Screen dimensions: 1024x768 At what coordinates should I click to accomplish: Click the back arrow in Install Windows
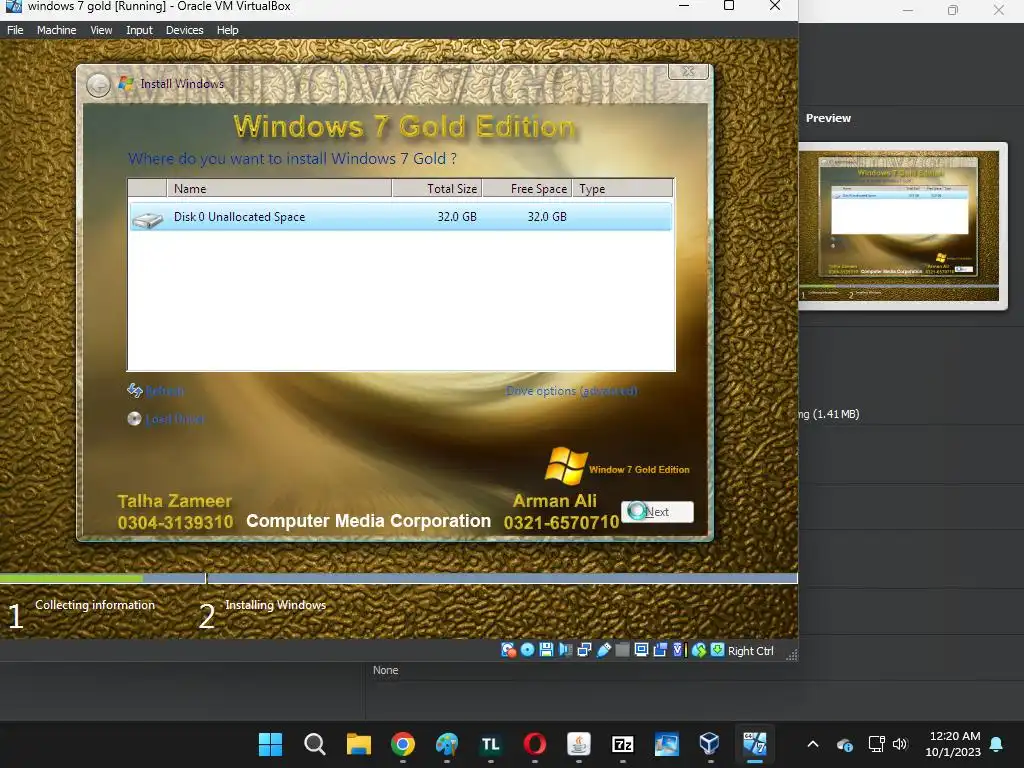coord(99,86)
